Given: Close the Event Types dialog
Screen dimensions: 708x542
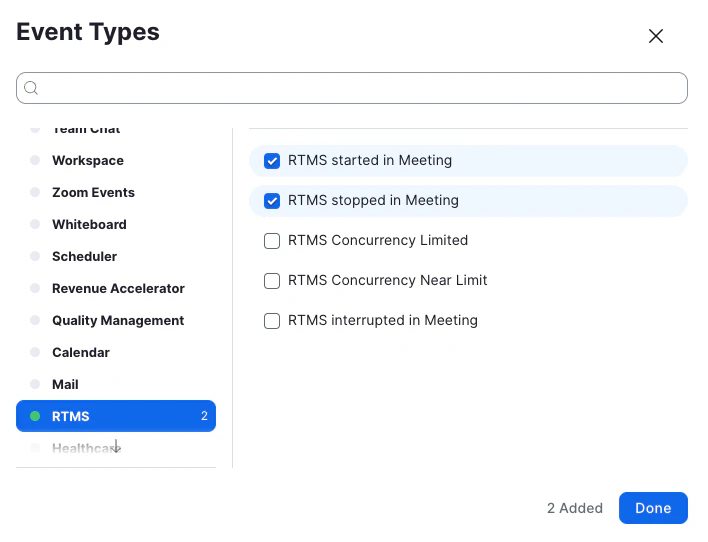Looking at the screenshot, I should (656, 36).
